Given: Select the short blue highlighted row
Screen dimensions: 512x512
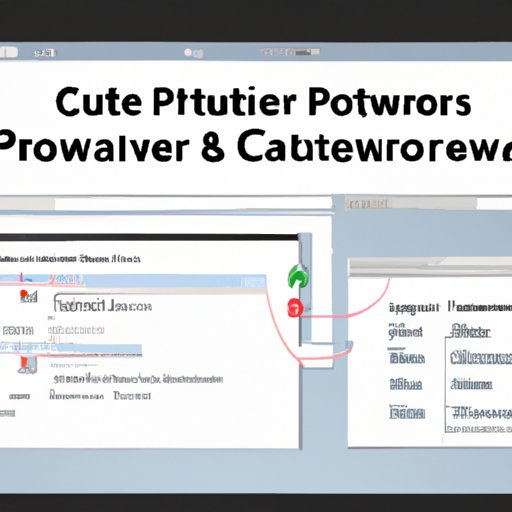Looking at the screenshot, I should point(71,349).
